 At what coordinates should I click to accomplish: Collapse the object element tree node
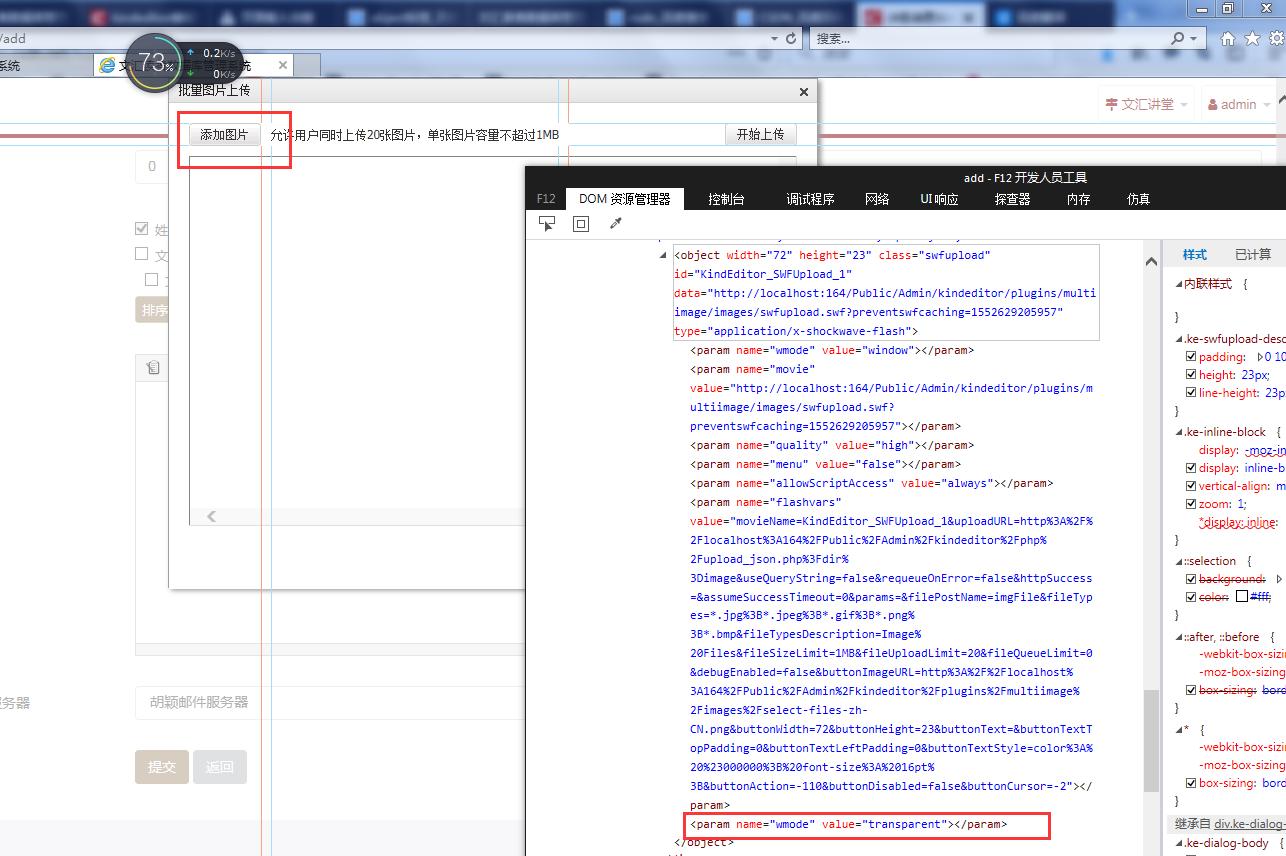(x=664, y=256)
